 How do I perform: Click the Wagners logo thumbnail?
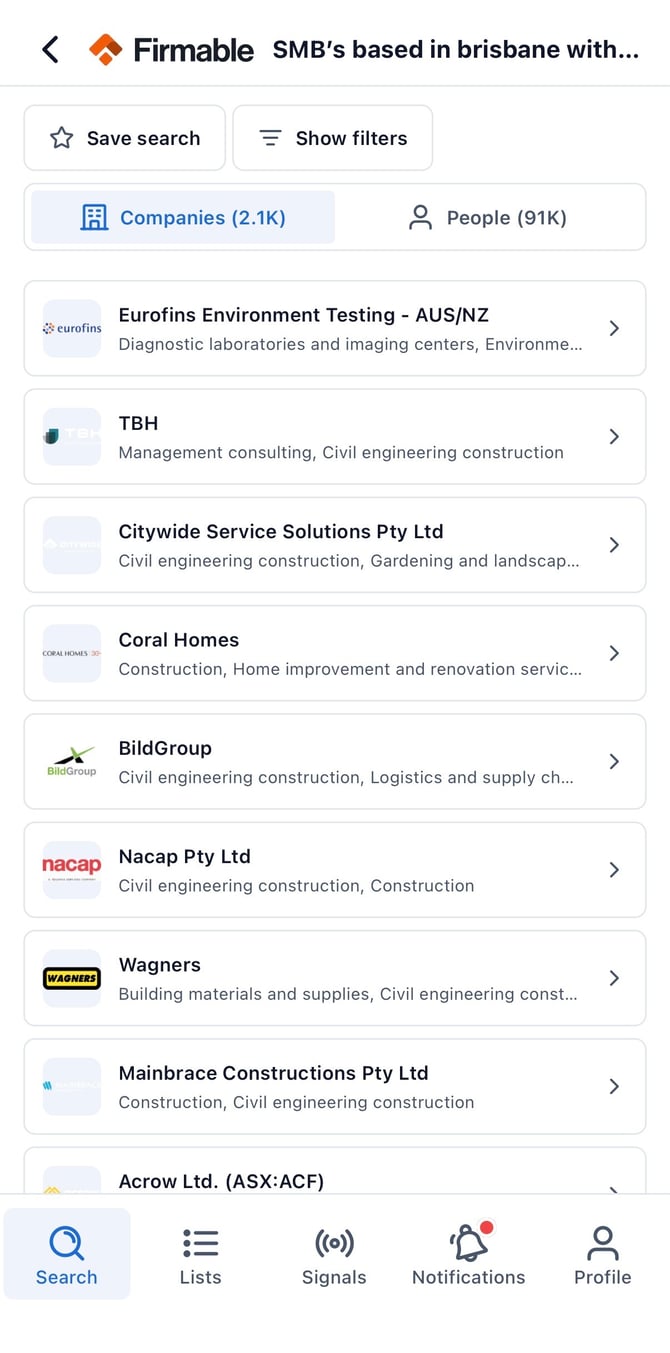[x=72, y=978]
